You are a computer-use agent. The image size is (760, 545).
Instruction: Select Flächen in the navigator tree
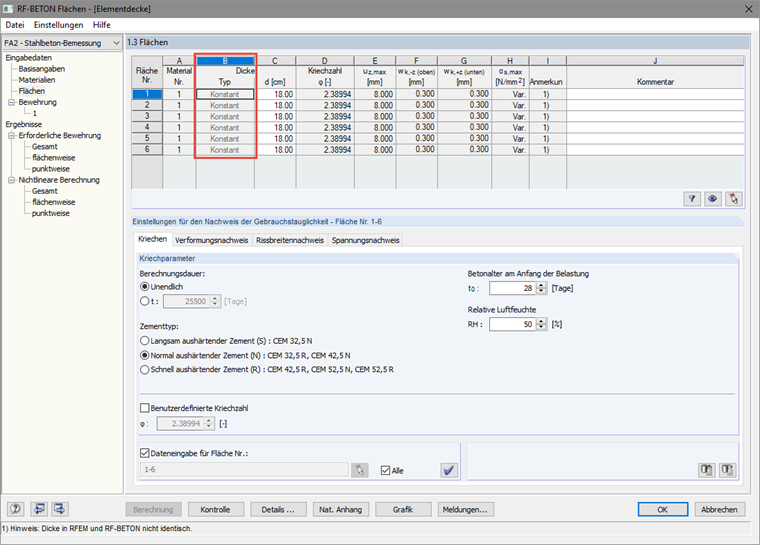[32, 91]
